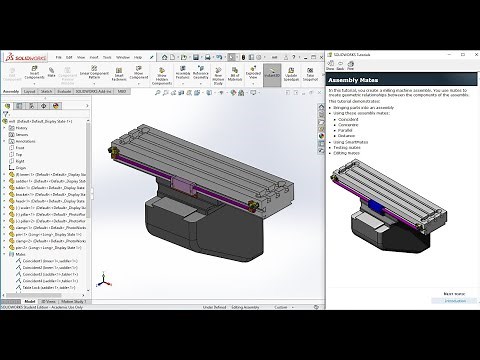This screenshot has width=480, height=360.
Task: Click the Exploded View icon
Action: tap(253, 73)
